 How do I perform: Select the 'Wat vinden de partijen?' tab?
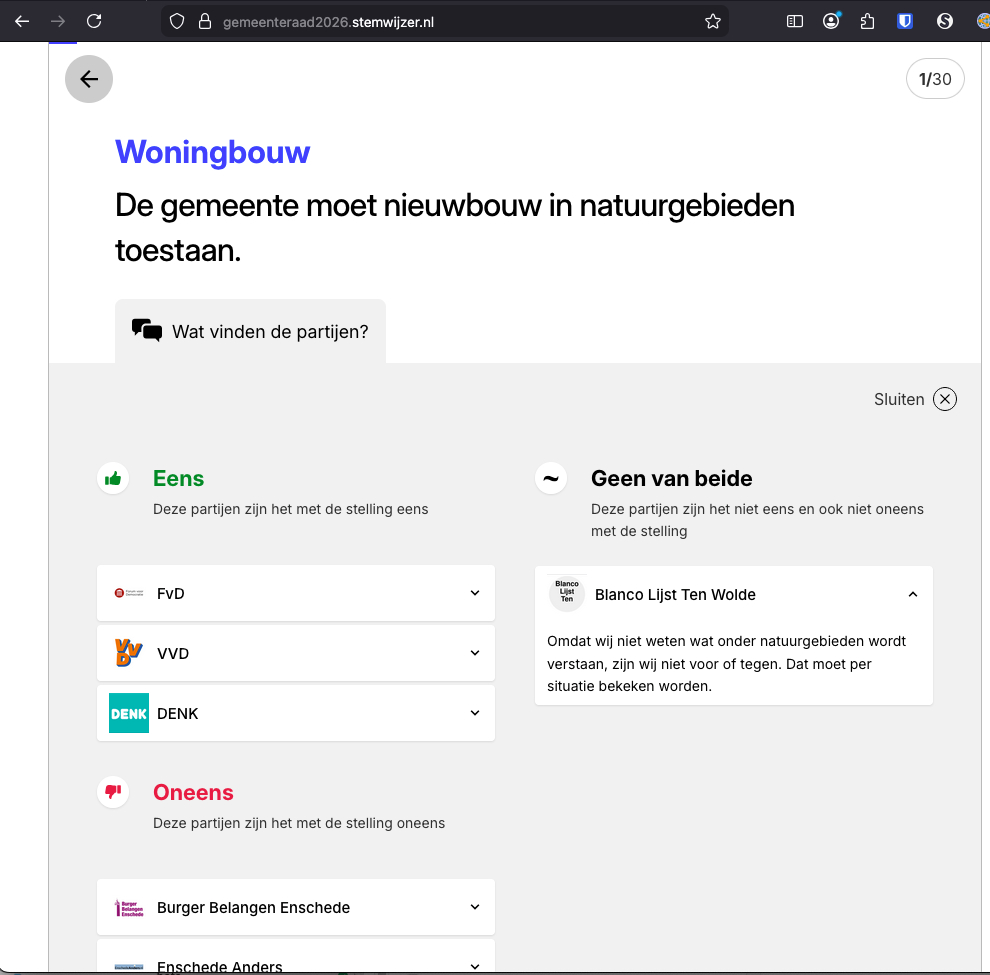tap(250, 331)
